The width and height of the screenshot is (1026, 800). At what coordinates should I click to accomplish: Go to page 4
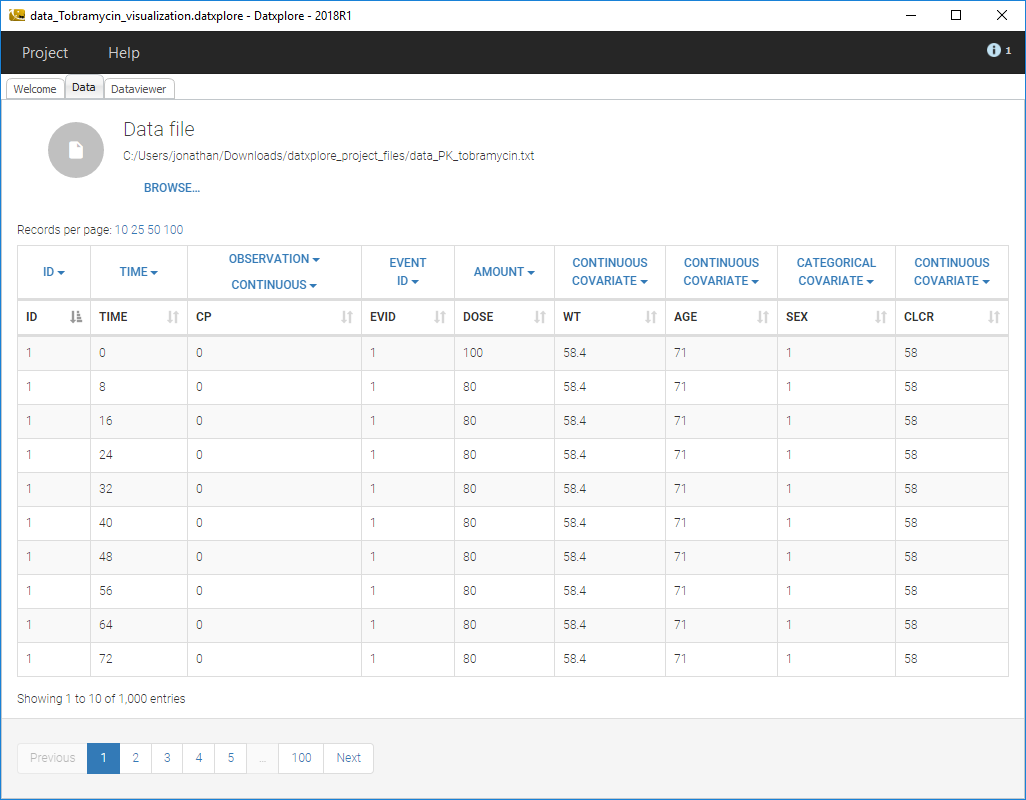(x=199, y=758)
